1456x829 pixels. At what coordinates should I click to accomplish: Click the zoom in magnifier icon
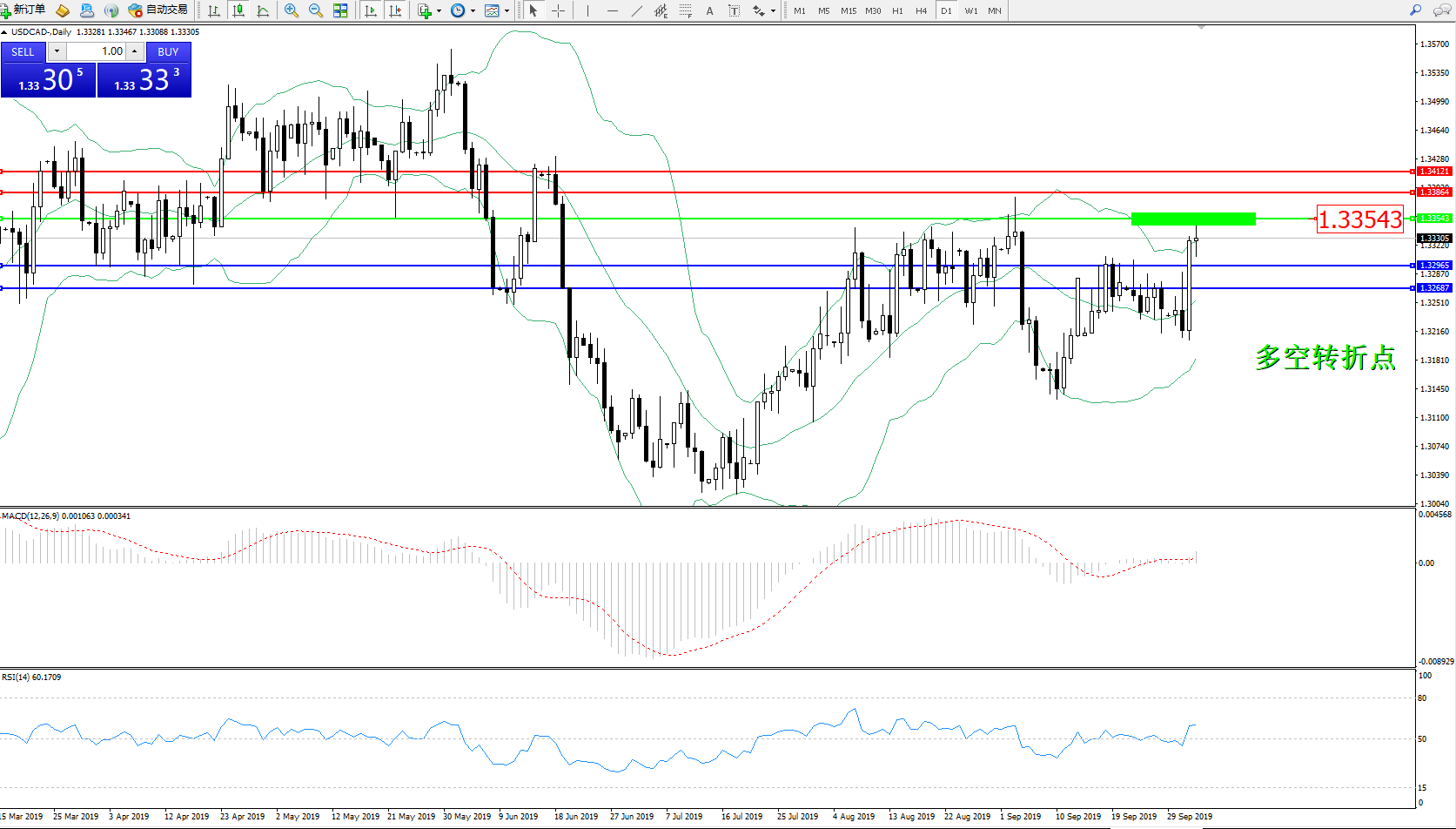click(292, 10)
